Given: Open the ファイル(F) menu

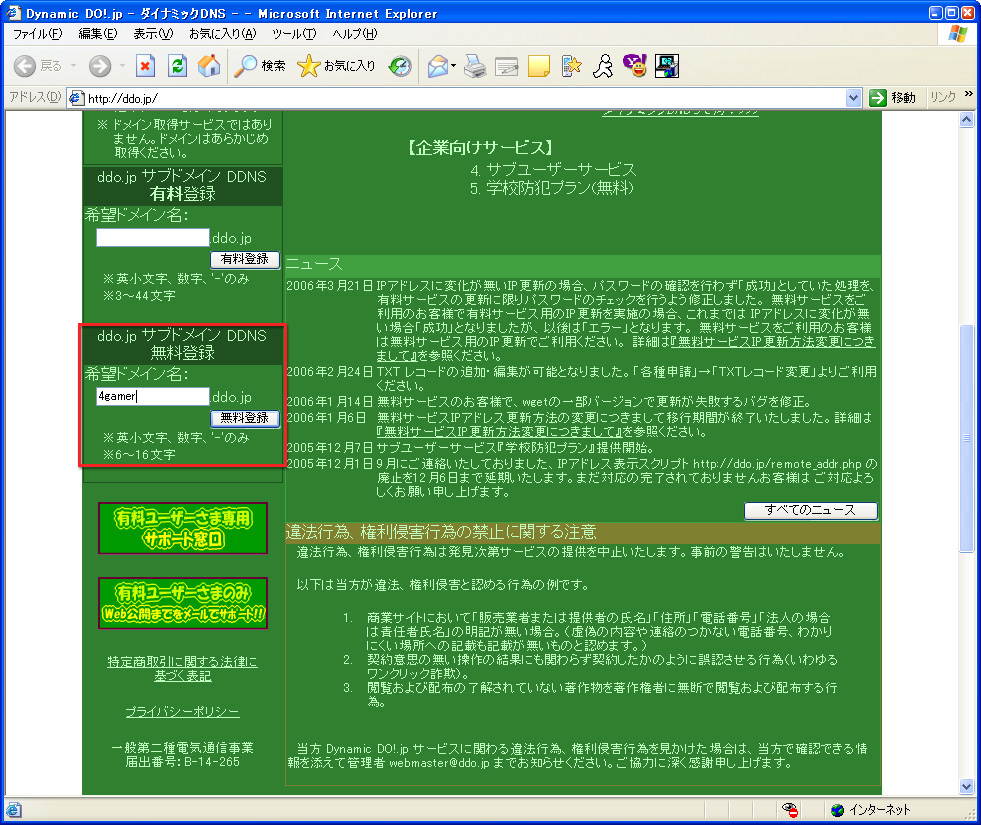Looking at the screenshot, I should [x=38, y=34].
